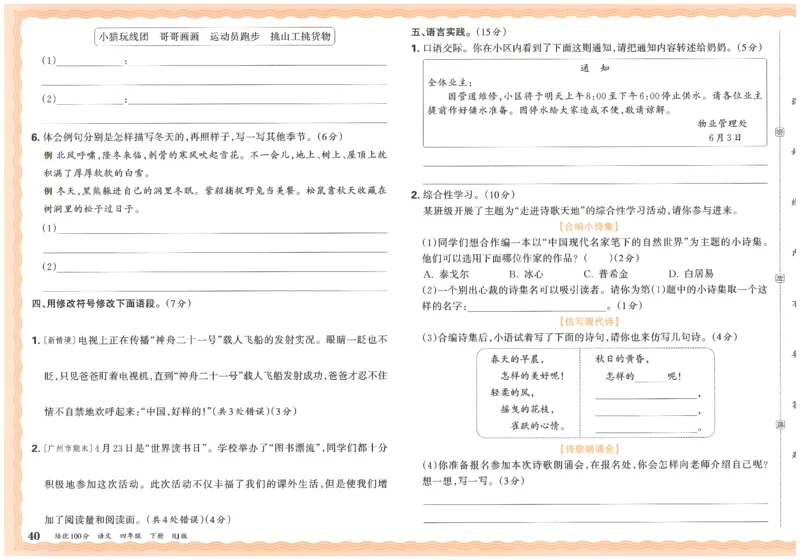Click poem line "秋日的黄昏,"
The image size is (800, 560).
[622, 360]
